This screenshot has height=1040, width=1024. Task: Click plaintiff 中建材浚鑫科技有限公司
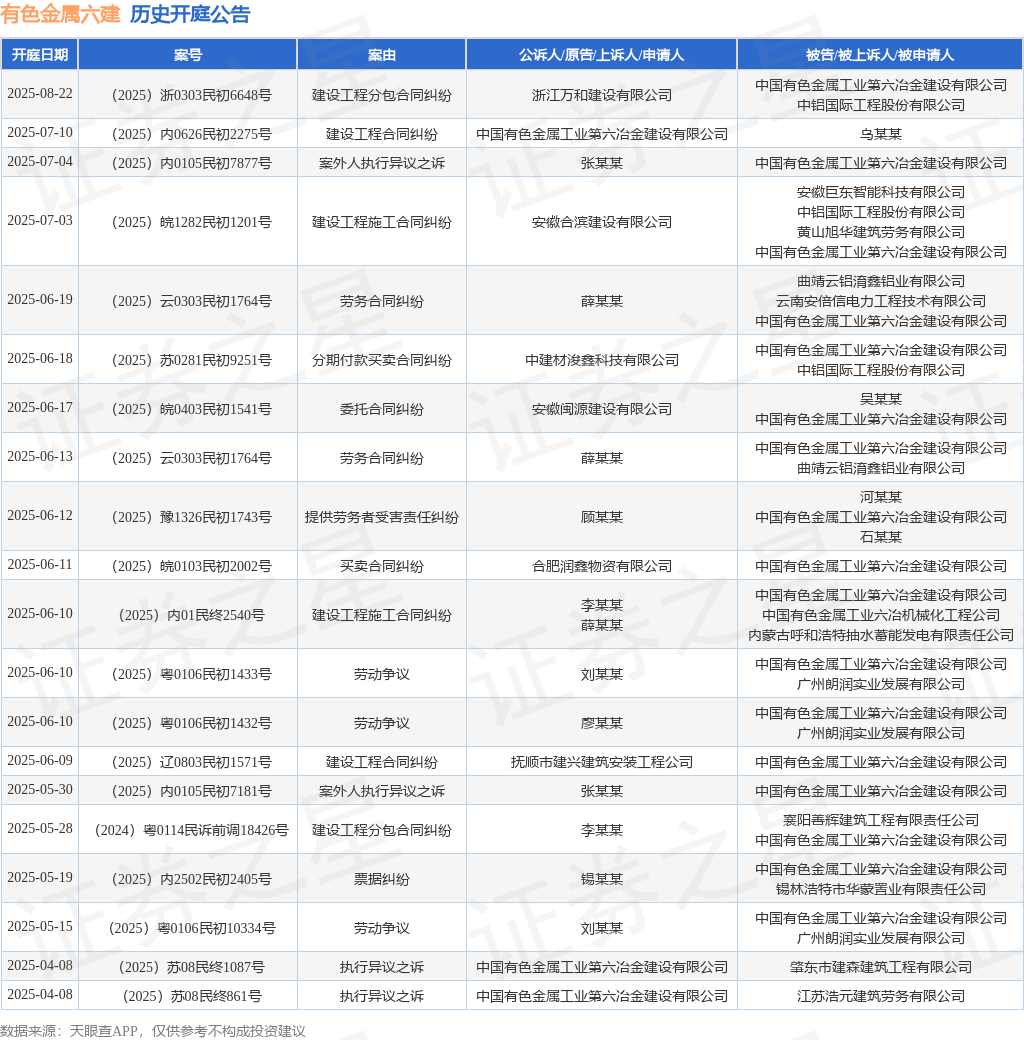click(x=602, y=360)
